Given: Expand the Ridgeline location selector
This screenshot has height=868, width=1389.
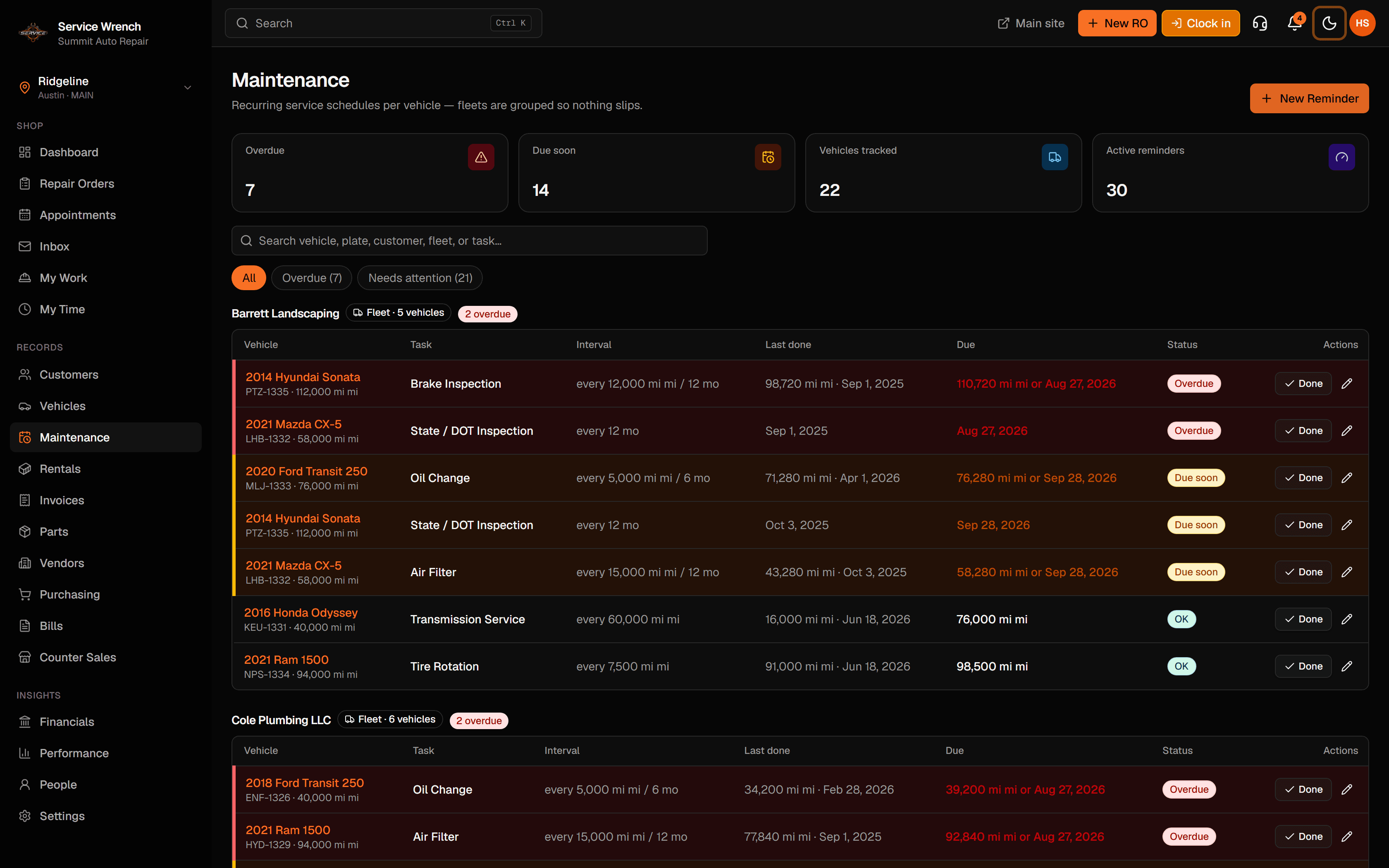Looking at the screenshot, I should coord(105,88).
